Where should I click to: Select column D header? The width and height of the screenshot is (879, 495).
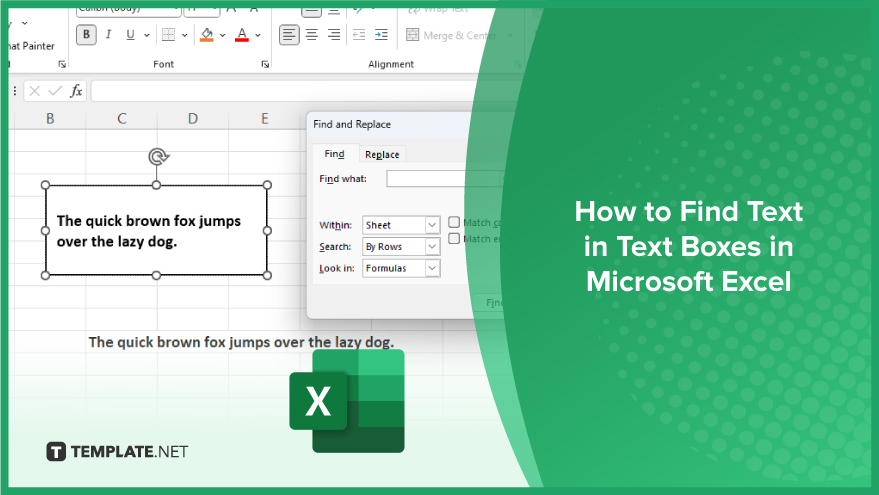click(x=193, y=119)
